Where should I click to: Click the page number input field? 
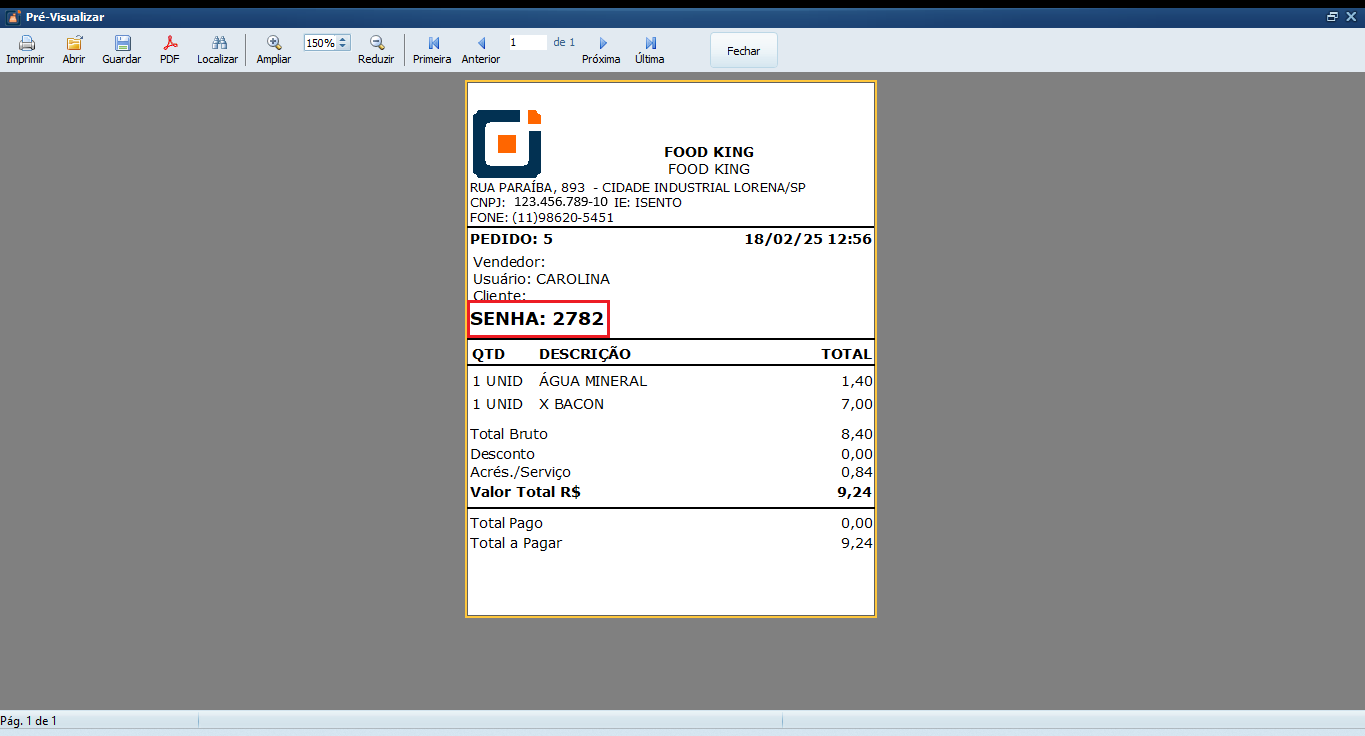(x=527, y=43)
